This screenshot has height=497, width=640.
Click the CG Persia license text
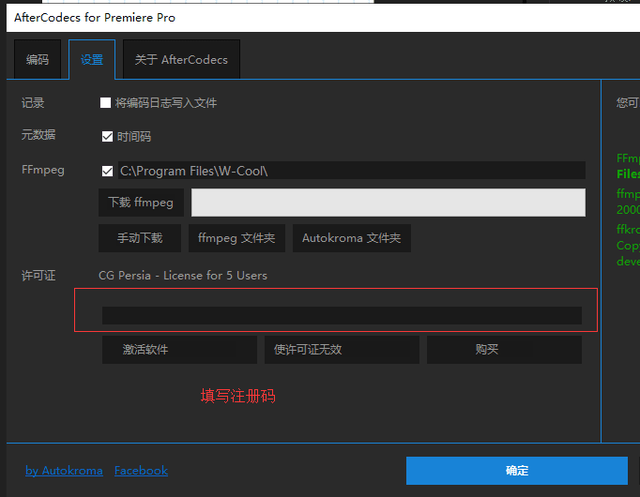182,275
